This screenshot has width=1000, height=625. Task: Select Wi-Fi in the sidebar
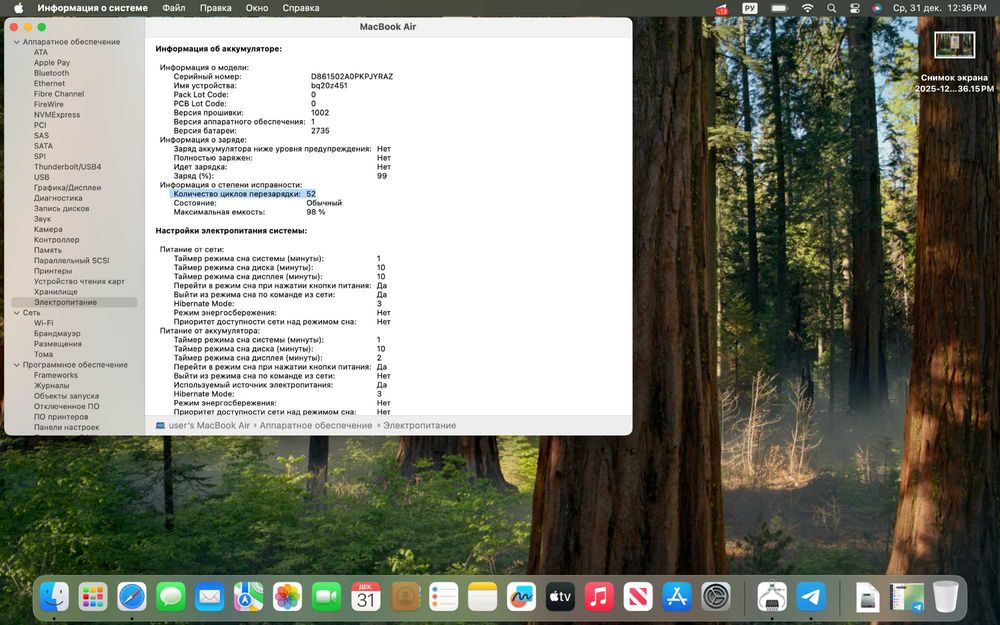(43, 323)
